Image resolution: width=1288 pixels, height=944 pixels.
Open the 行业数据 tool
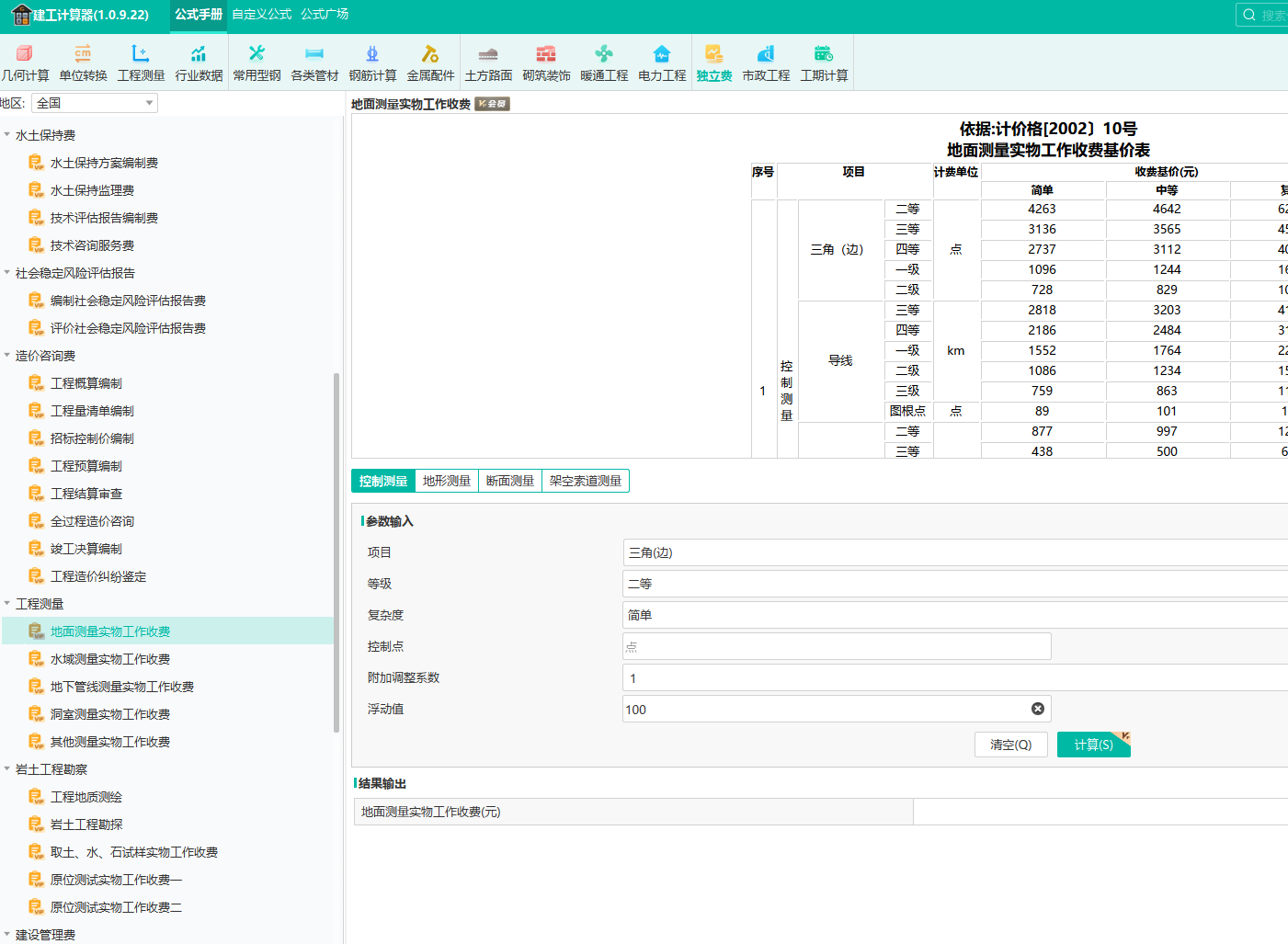[x=199, y=63]
